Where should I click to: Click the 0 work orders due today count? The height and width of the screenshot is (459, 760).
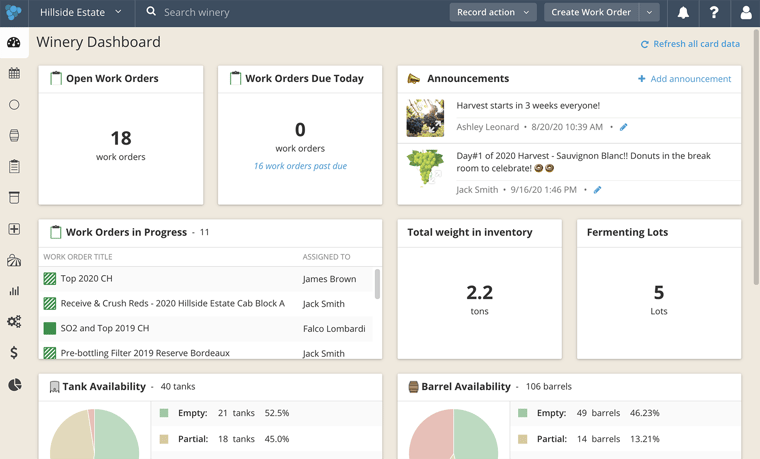point(300,129)
